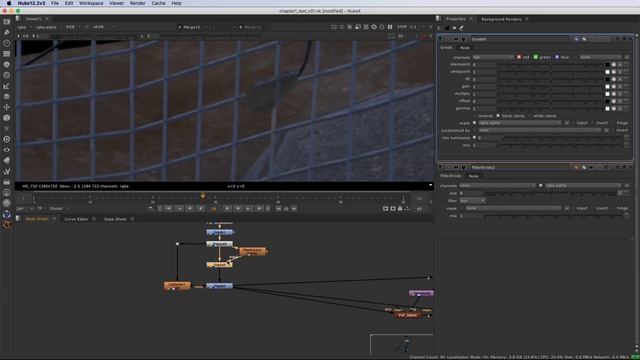640x360 pixels.
Task: Open the Node tab in Grade panel
Action: [465, 48]
